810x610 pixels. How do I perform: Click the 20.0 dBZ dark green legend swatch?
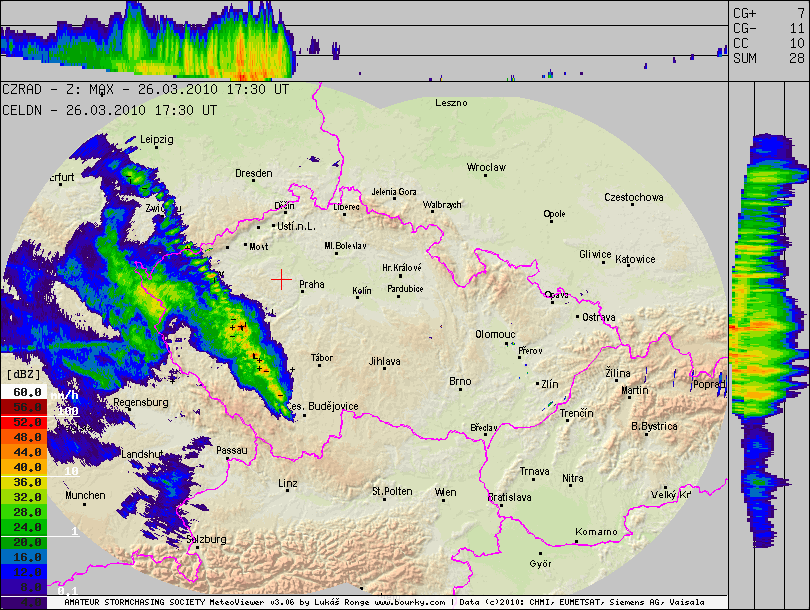coord(24,542)
